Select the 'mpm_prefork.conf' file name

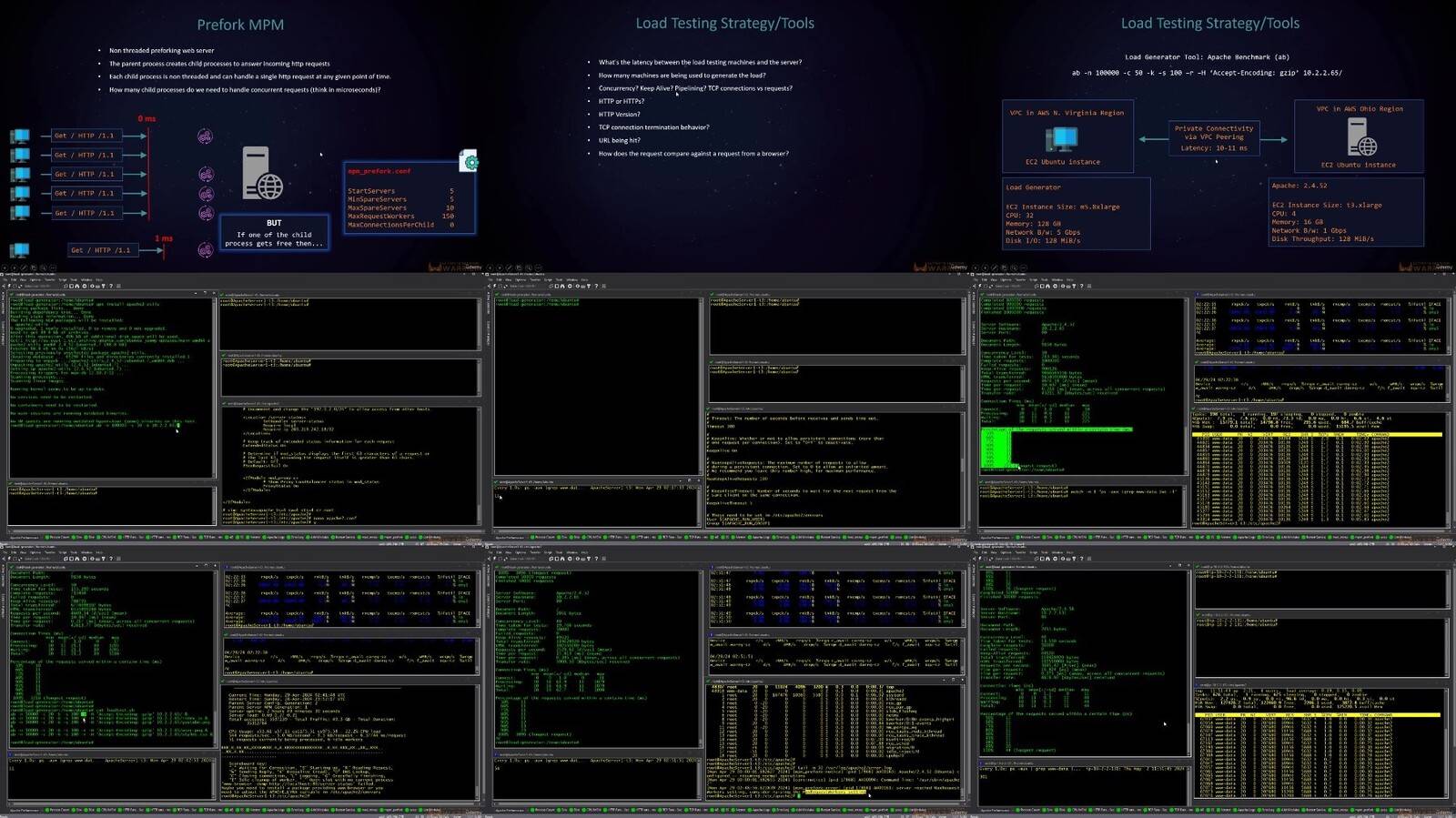[x=379, y=171]
